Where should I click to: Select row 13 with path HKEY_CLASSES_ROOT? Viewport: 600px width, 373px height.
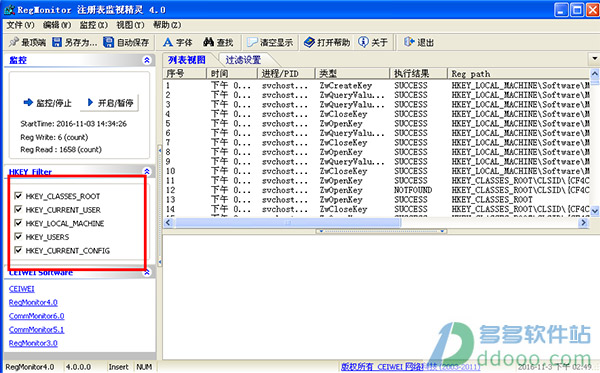[377, 200]
